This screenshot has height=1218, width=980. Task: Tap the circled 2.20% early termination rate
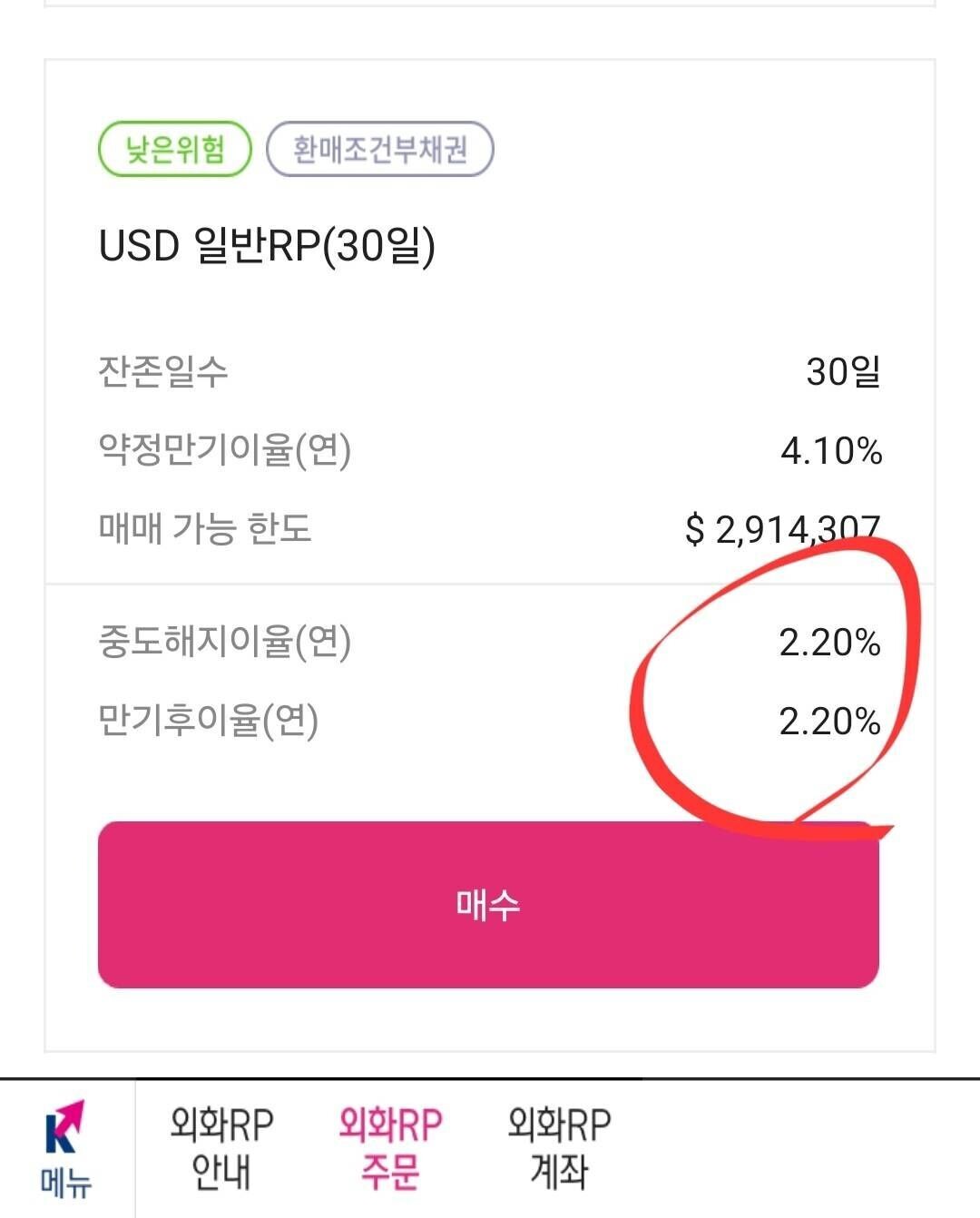pyautogui.click(x=831, y=643)
